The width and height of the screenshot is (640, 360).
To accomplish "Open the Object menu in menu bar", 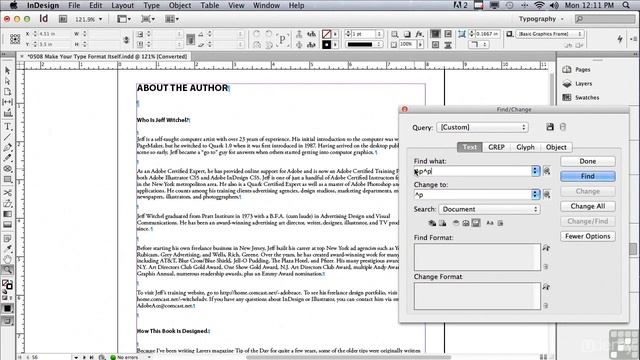I will (x=180, y=5).
